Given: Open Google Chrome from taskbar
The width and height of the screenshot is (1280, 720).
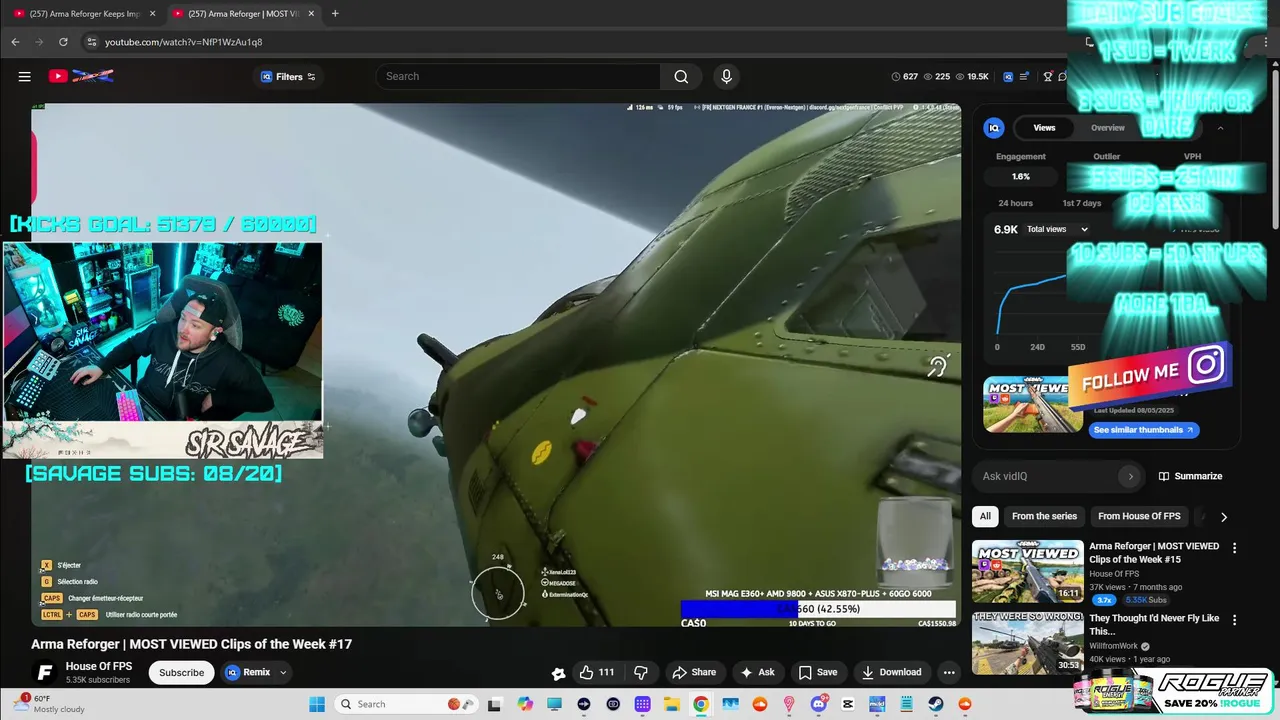Looking at the screenshot, I should click(701, 704).
